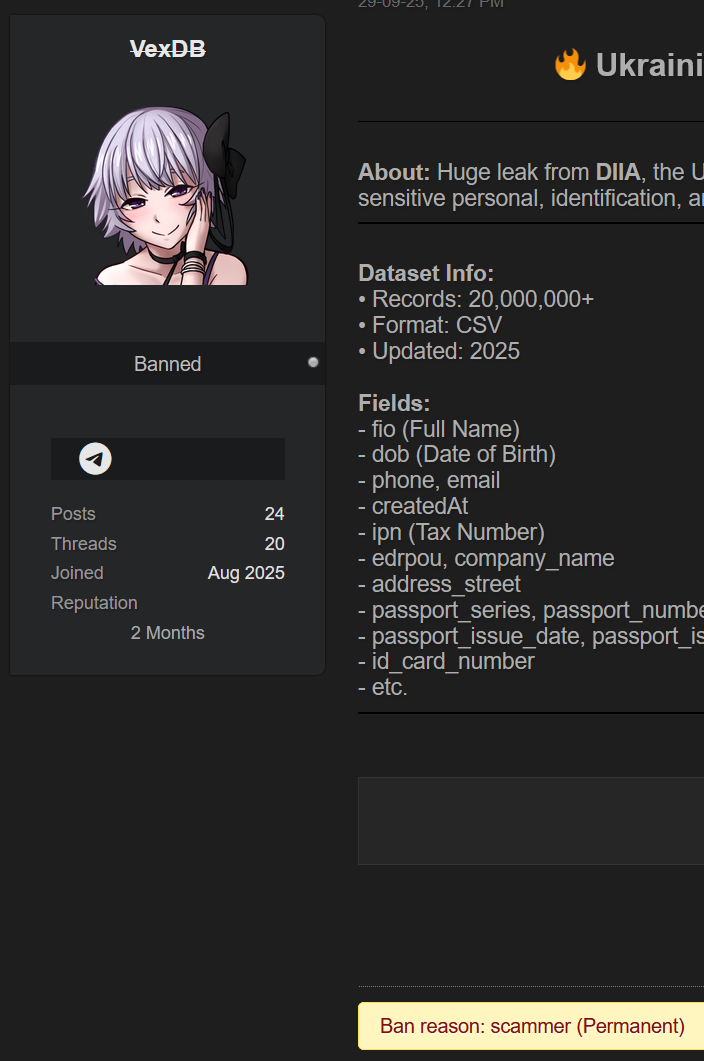This screenshot has width=704, height=1061.
Task: Click the post timestamp at the top
Action: [431, 3]
